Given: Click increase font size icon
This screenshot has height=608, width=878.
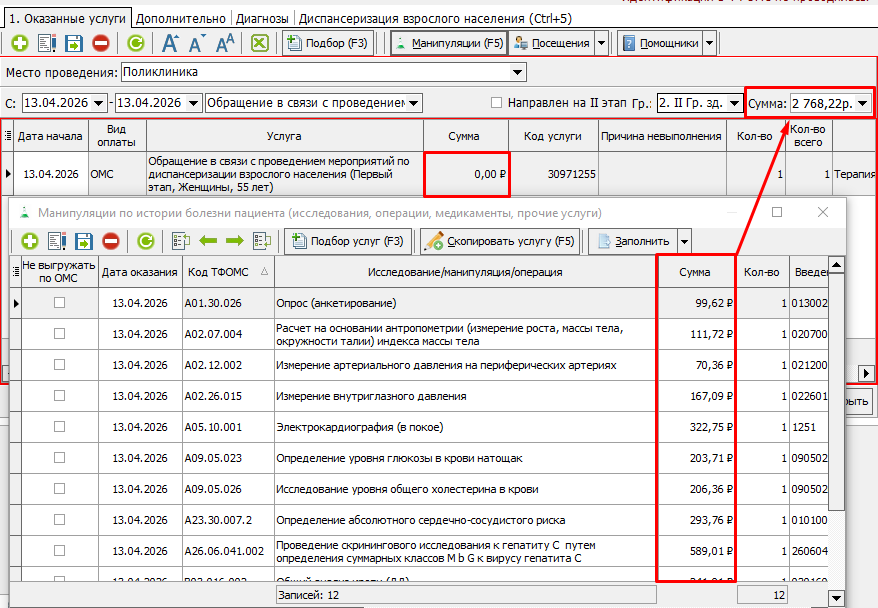Looking at the screenshot, I should (170, 43).
